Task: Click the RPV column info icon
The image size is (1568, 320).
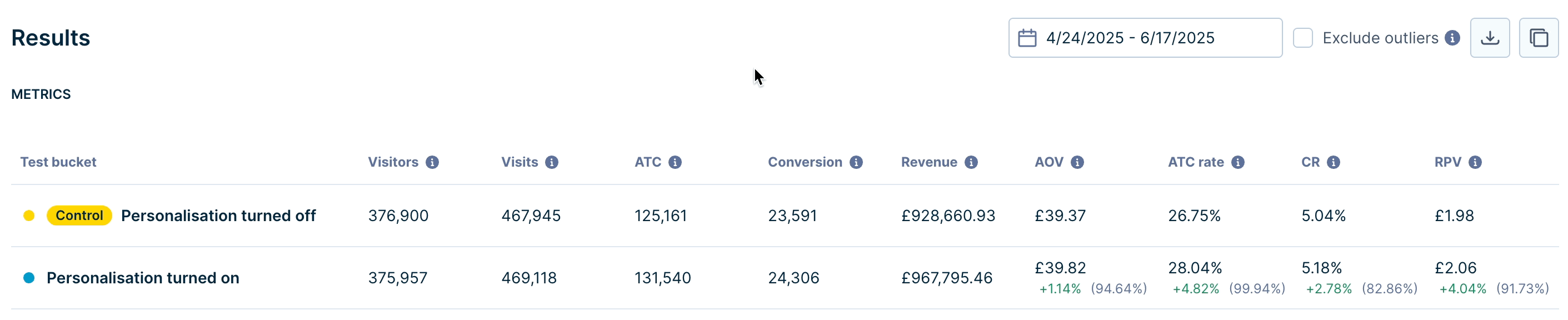Action: [x=1475, y=162]
